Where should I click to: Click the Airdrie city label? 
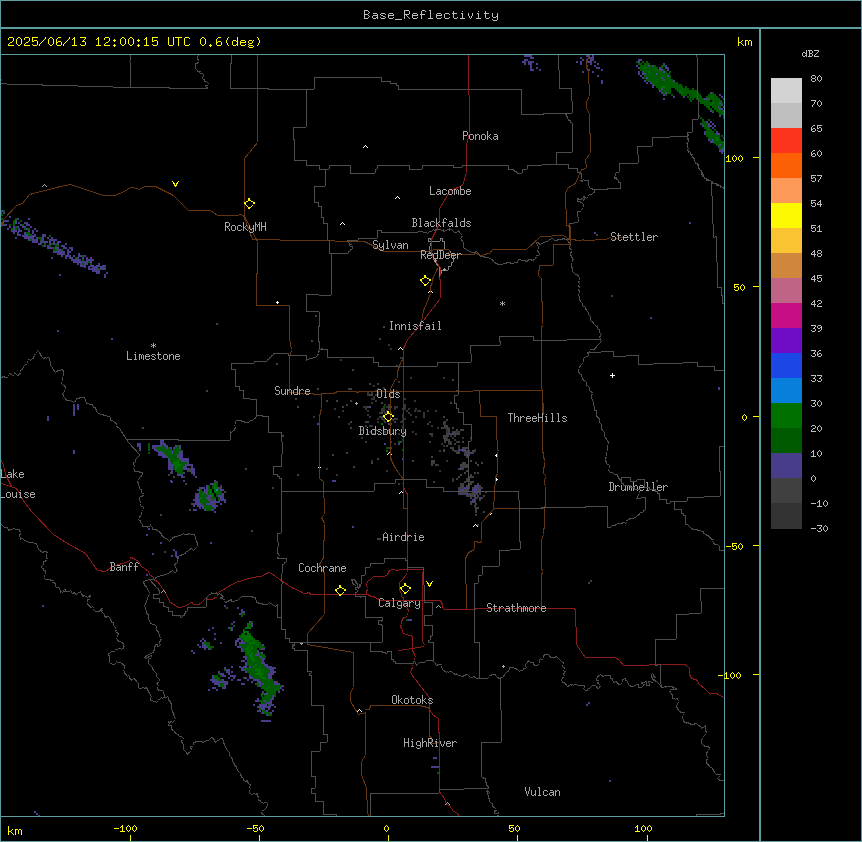[x=403, y=537]
